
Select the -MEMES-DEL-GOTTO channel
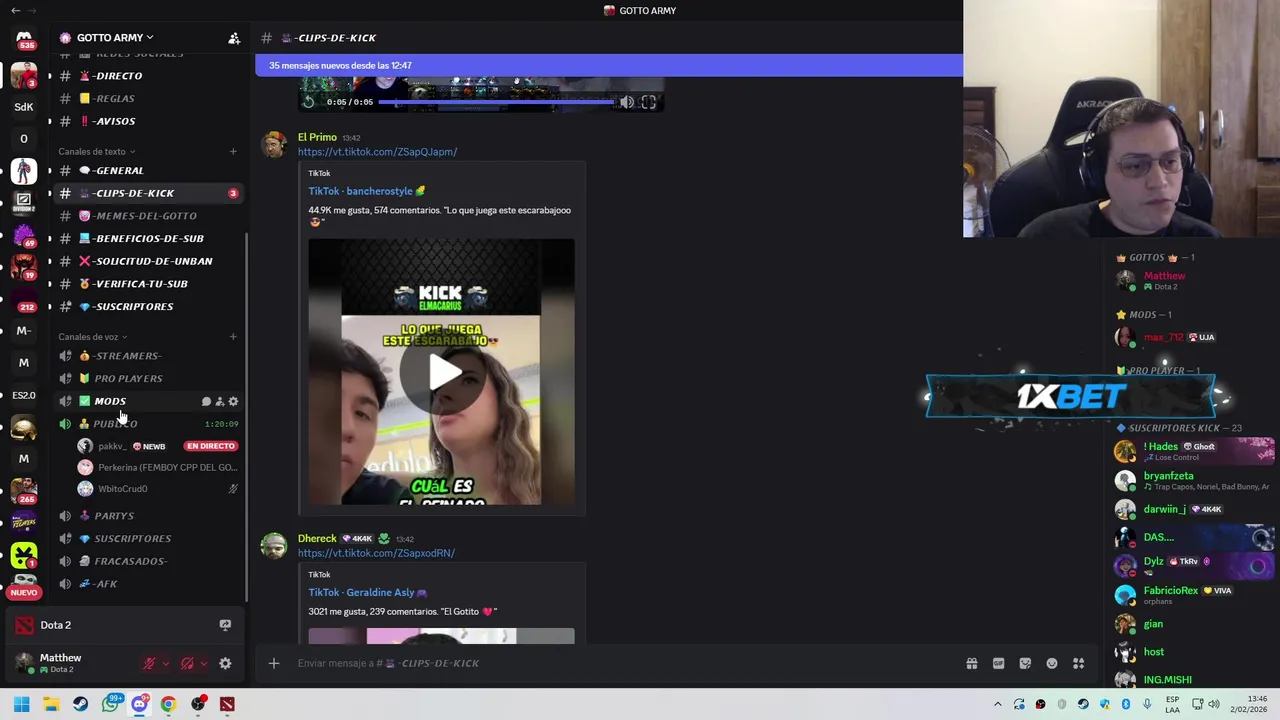(147, 215)
